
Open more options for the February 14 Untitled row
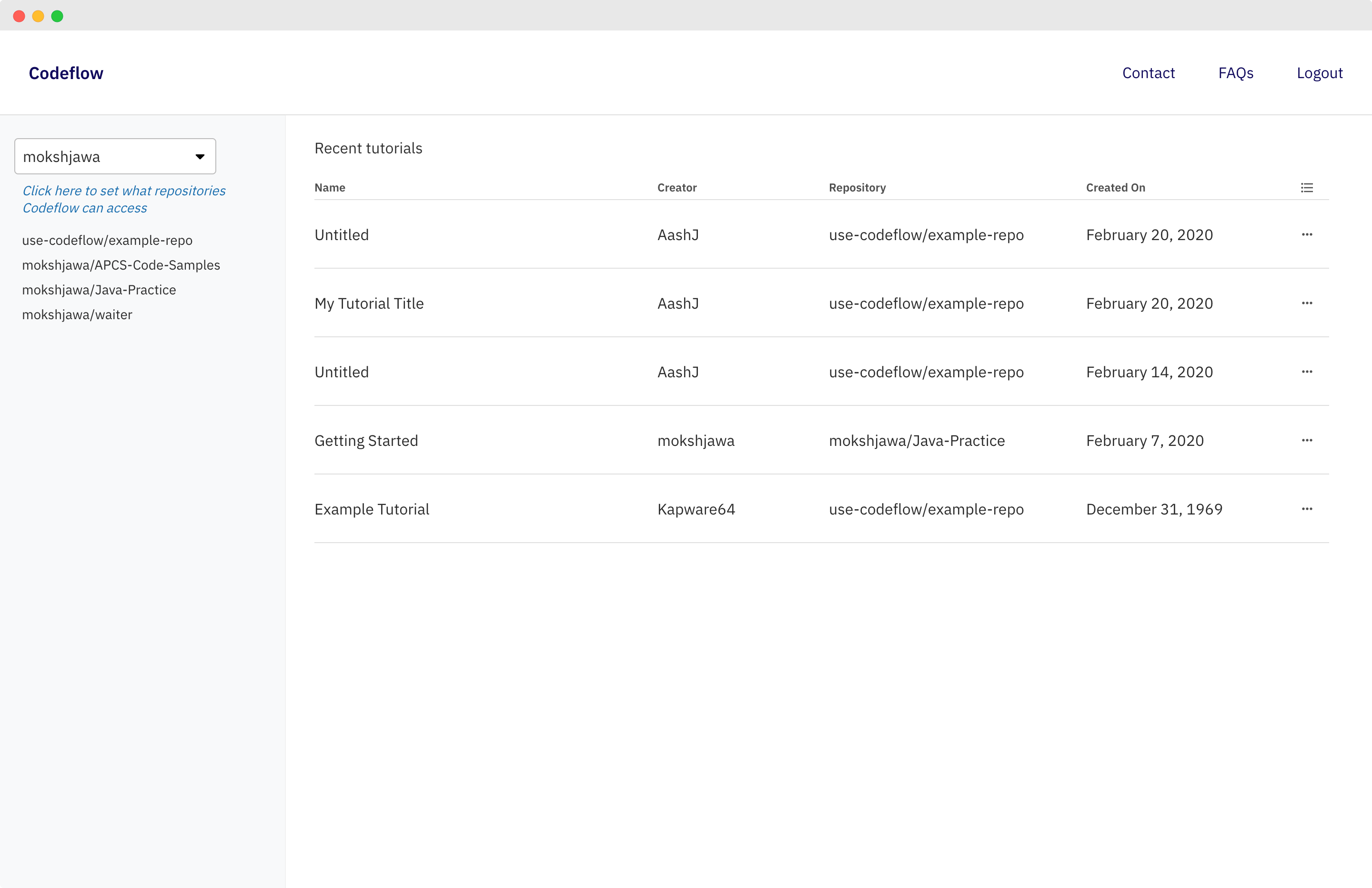[x=1306, y=372]
